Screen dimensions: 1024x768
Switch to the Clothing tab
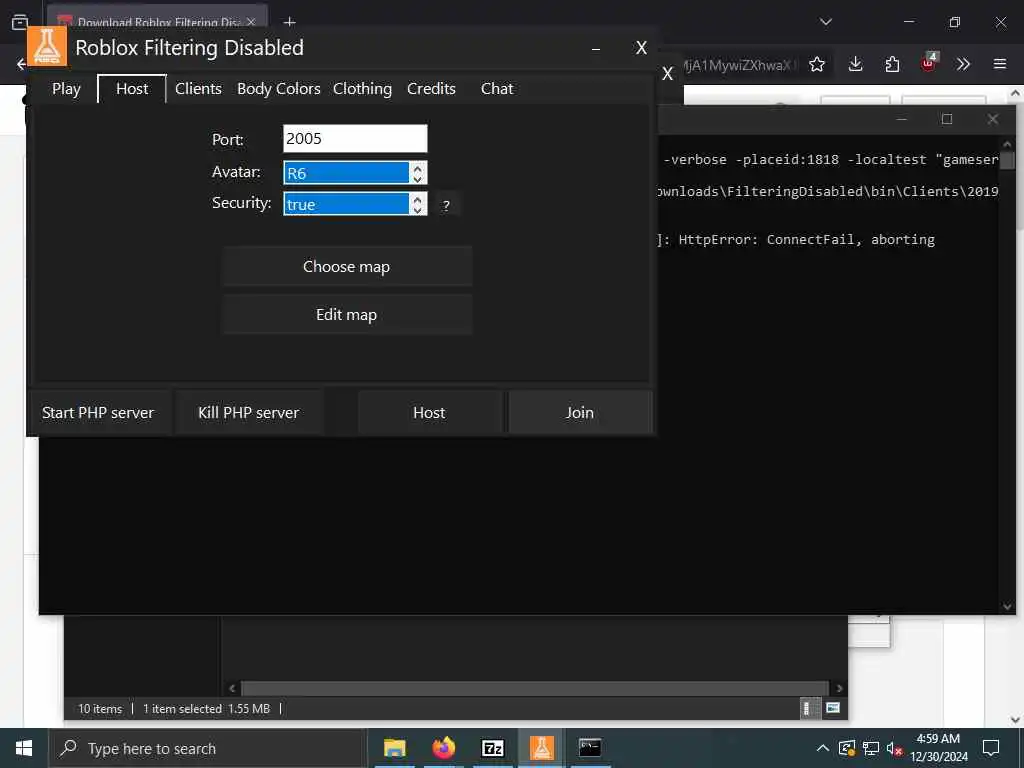[362, 89]
